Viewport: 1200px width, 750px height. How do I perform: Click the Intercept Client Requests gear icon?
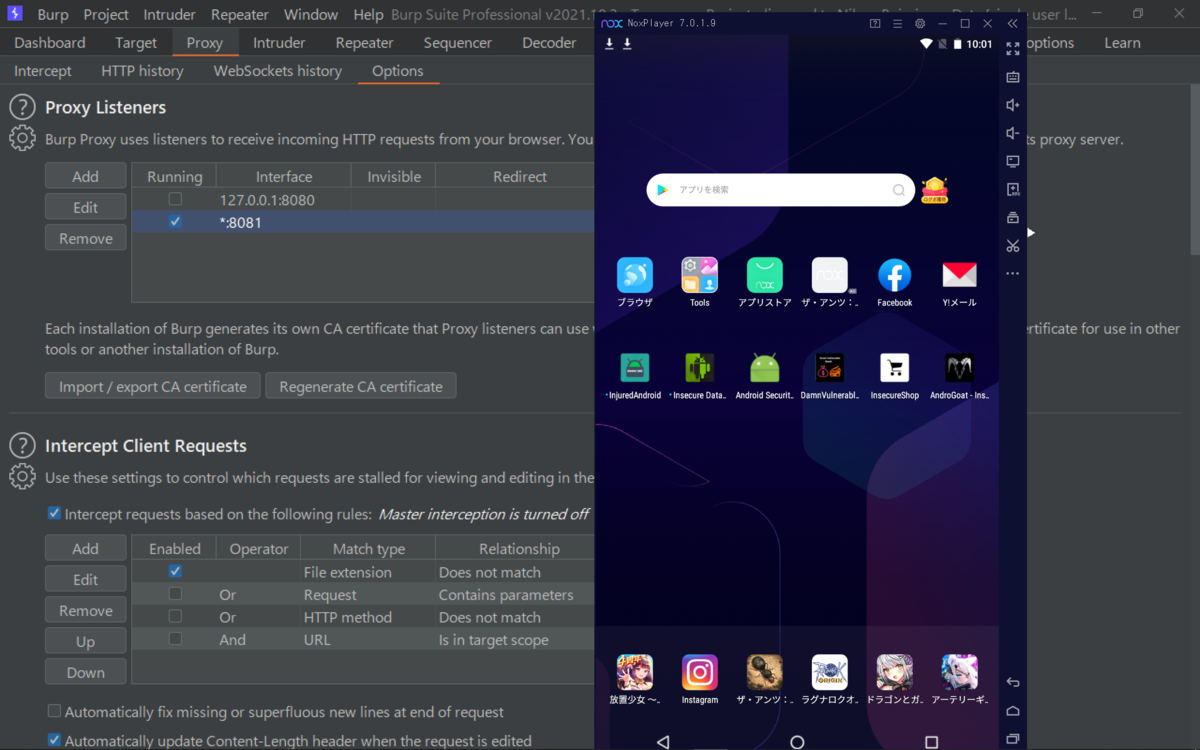click(x=22, y=477)
